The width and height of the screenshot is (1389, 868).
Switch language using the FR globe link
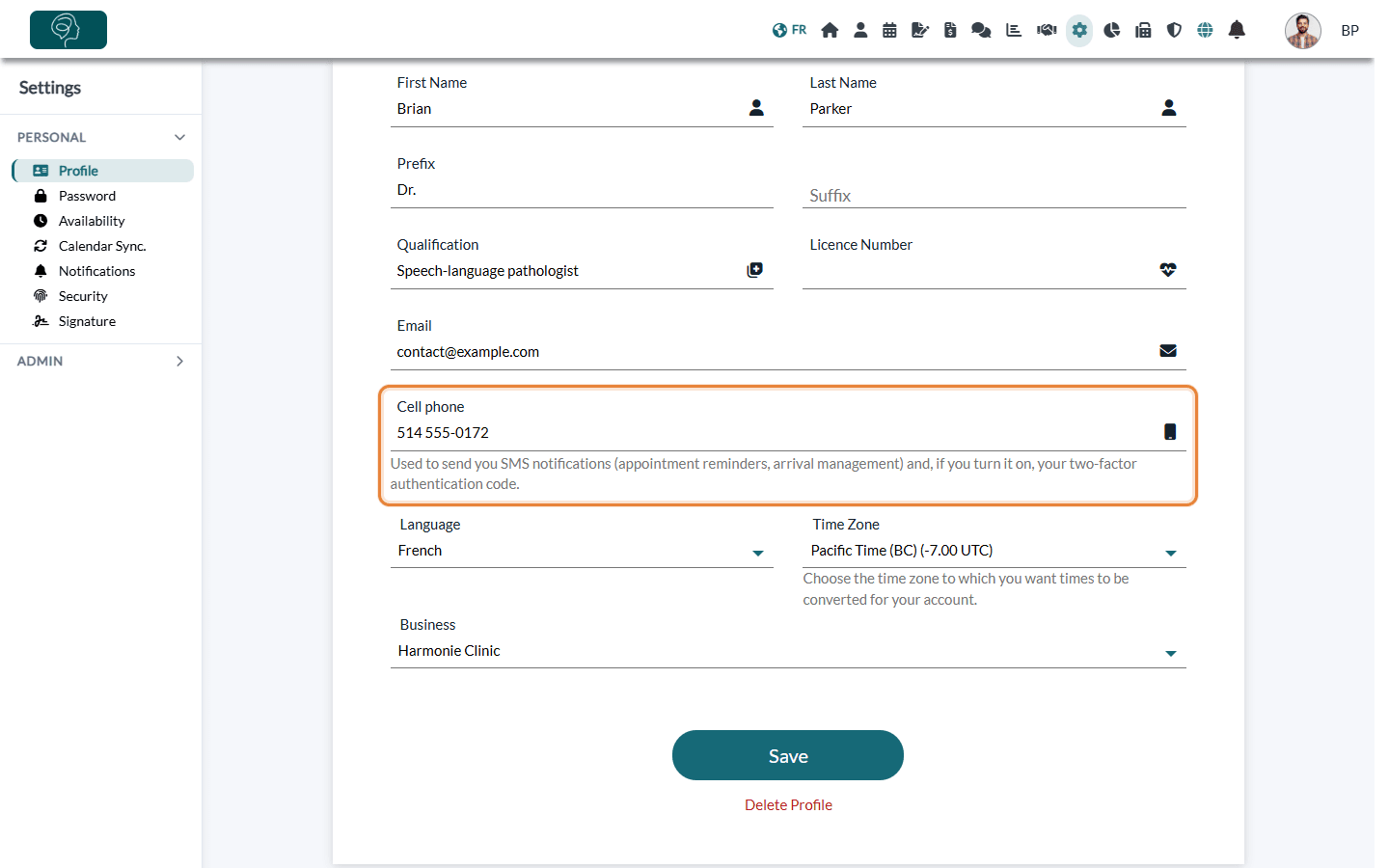tap(789, 30)
